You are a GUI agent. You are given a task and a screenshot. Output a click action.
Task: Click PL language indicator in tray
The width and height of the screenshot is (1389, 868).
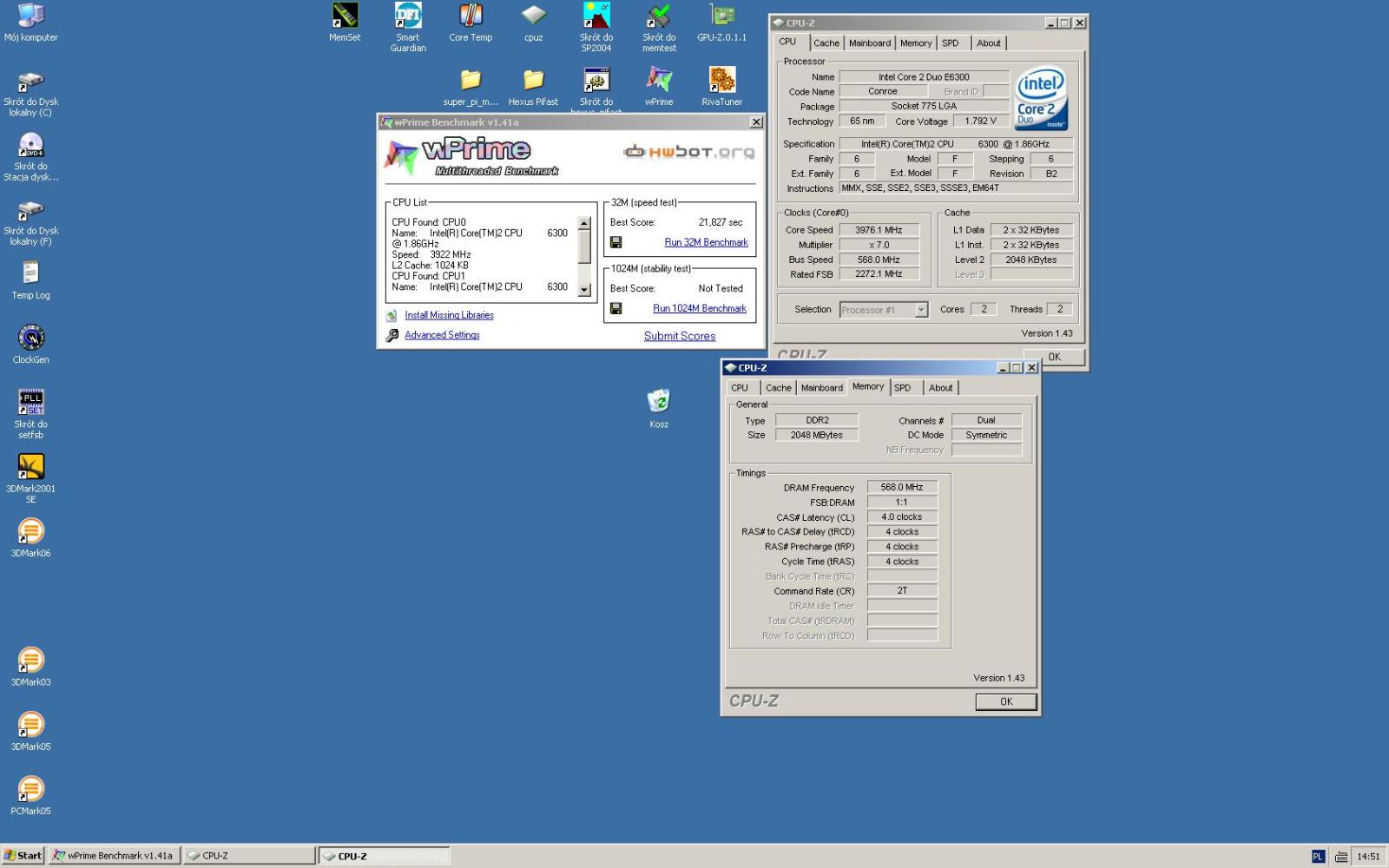coord(1318,857)
